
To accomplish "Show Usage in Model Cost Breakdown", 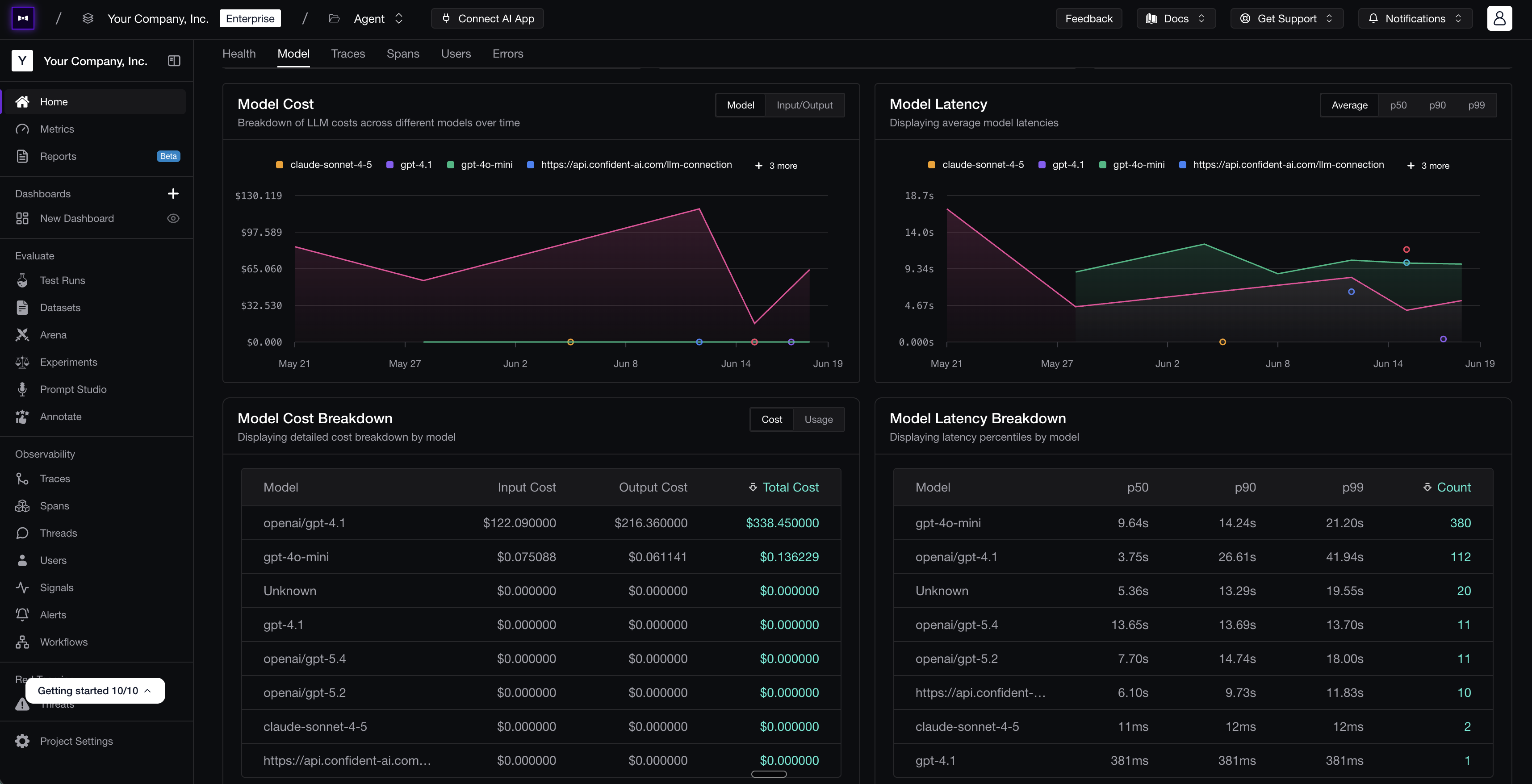I will coord(818,420).
